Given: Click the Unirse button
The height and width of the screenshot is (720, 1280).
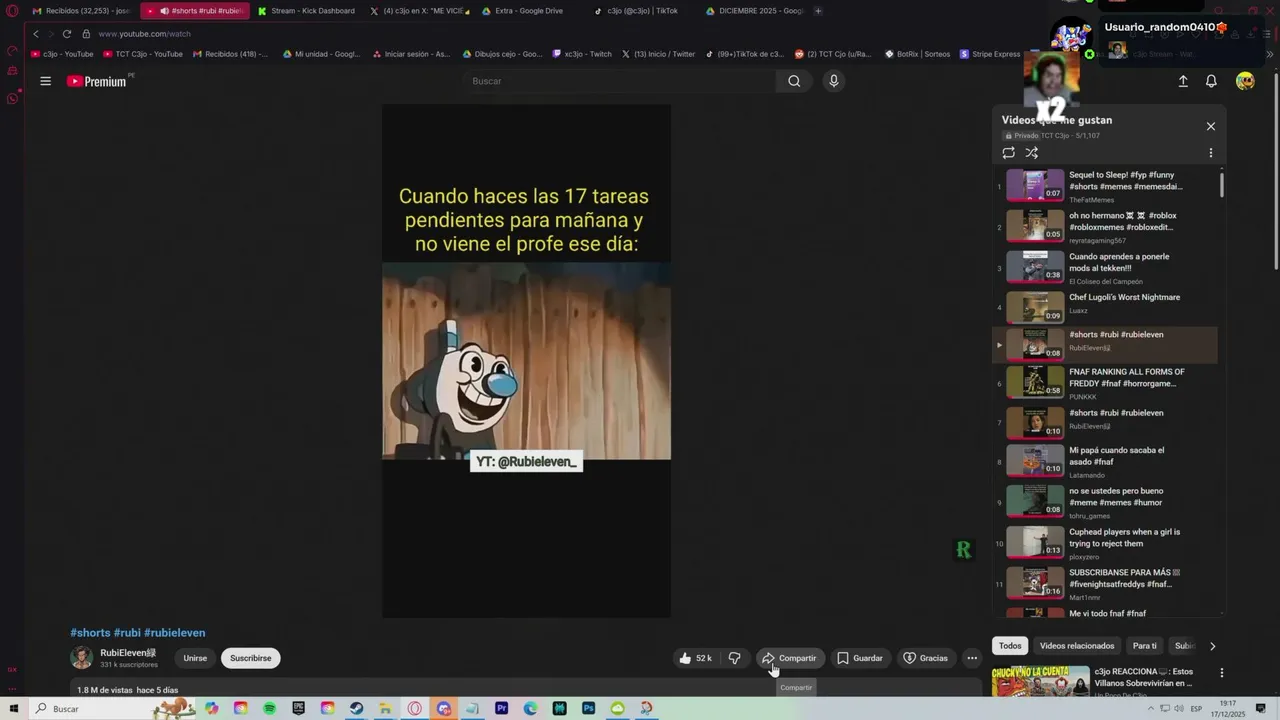Looking at the screenshot, I should 195,658.
